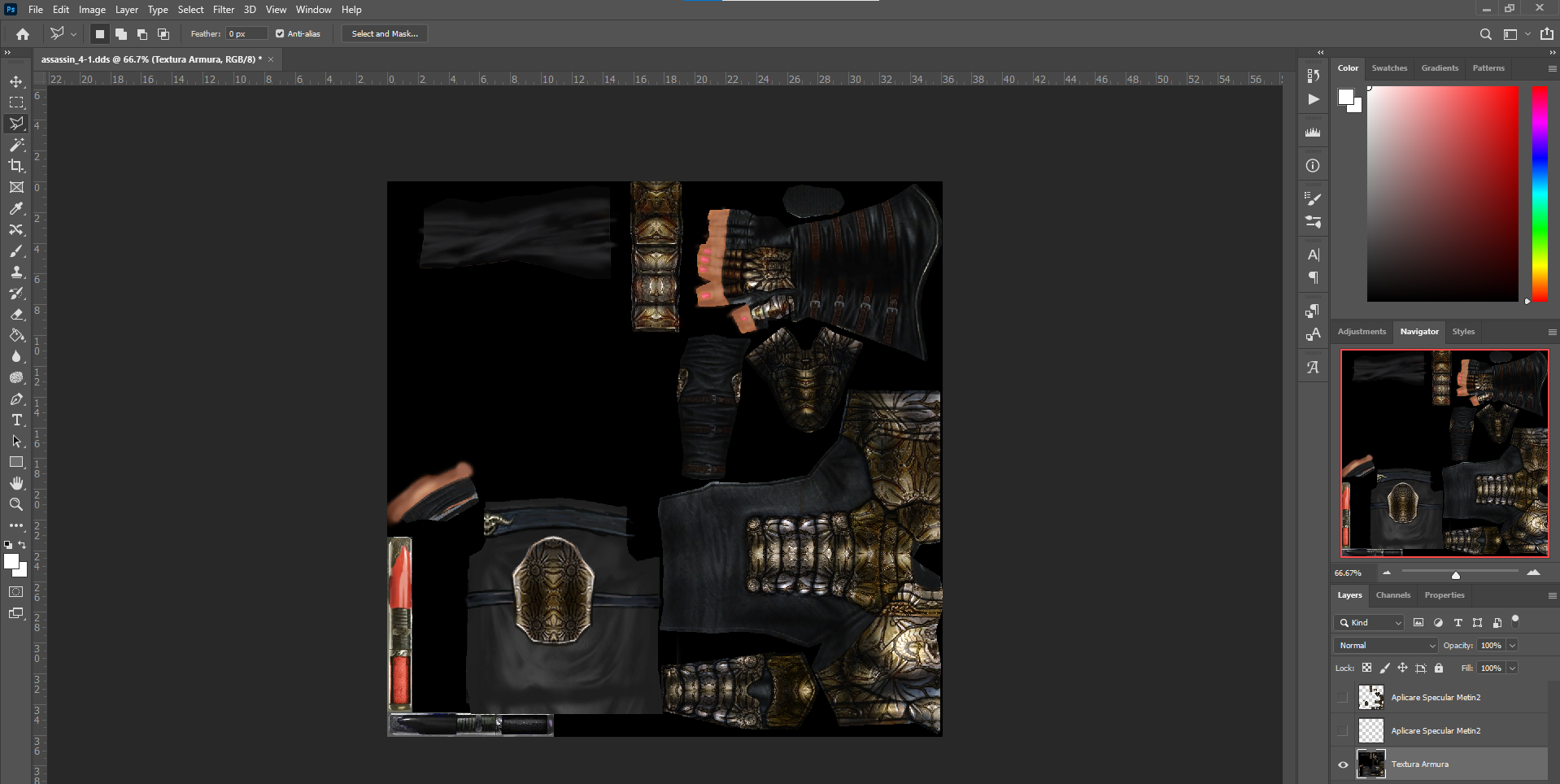Open the Actions play icon panel
This screenshot has width=1560, height=784.
tap(1313, 99)
